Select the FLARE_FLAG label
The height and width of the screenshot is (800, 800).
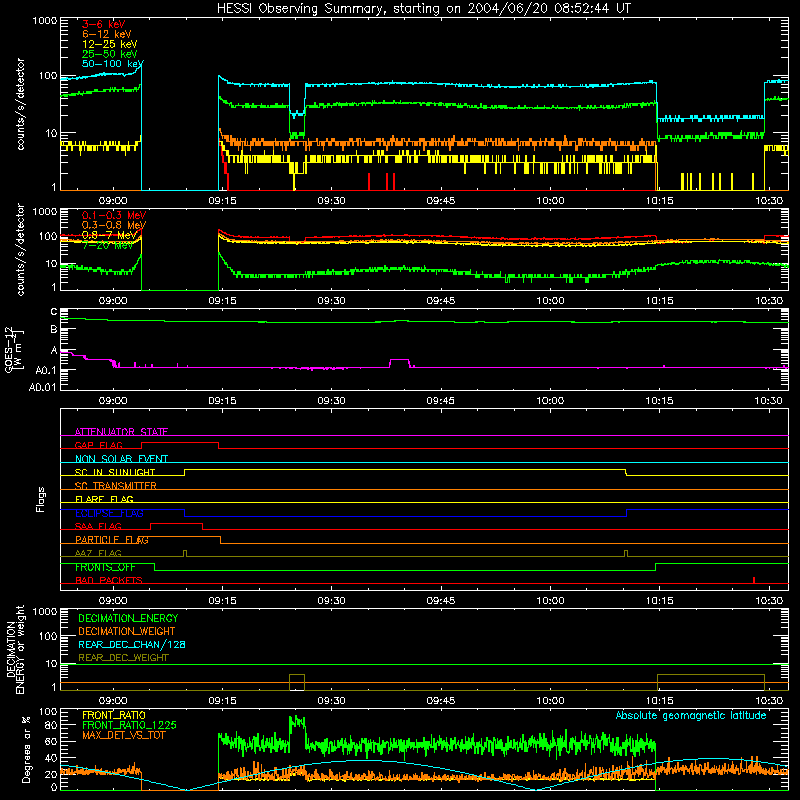104,499
